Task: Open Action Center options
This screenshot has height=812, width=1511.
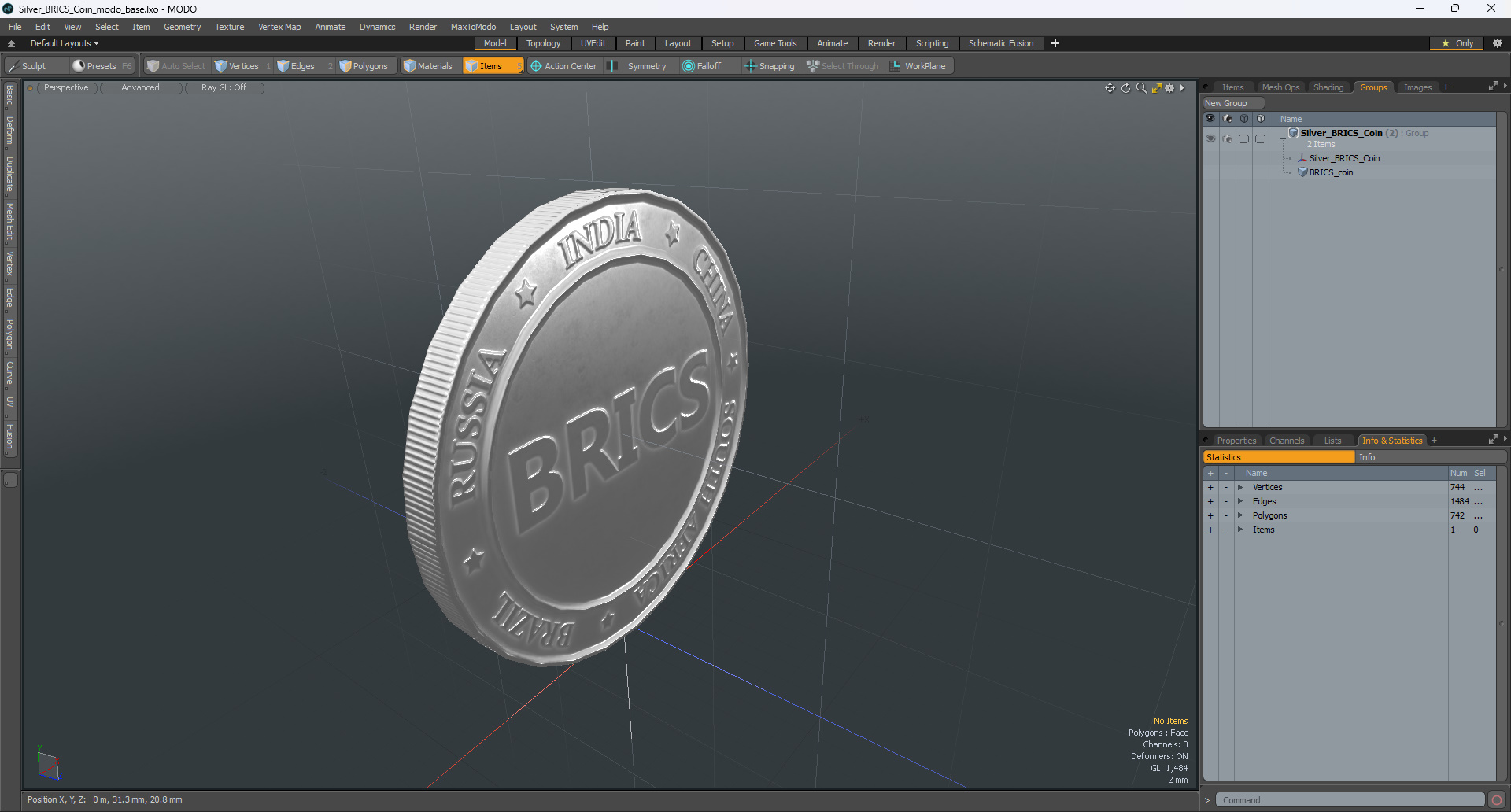Action: [563, 66]
